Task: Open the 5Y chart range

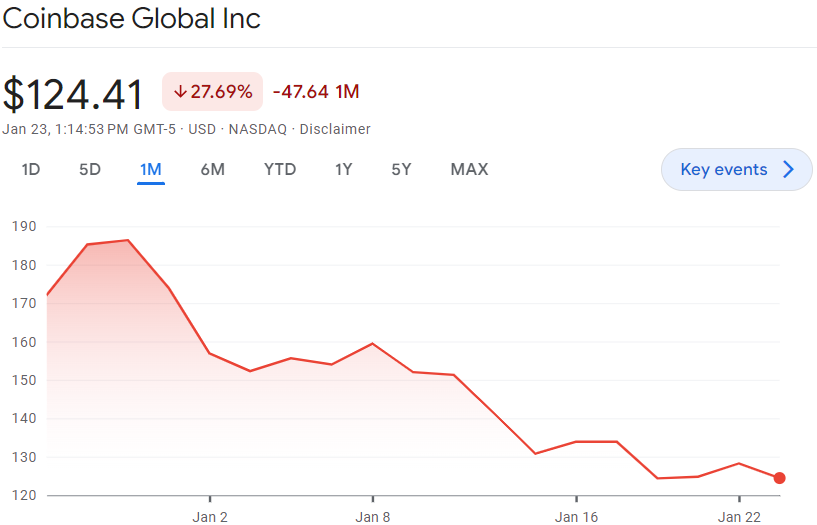Action: pos(401,169)
